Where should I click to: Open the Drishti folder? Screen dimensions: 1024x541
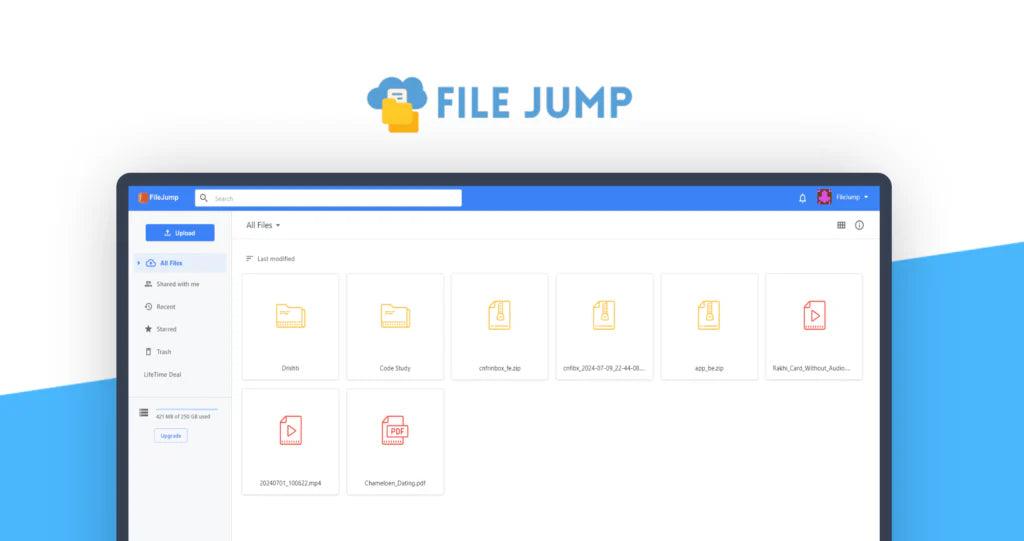tap(290, 326)
